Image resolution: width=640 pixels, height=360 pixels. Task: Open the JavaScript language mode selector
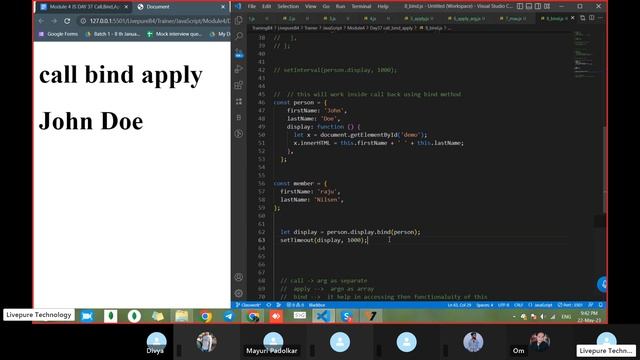pyautogui.click(x=540, y=305)
